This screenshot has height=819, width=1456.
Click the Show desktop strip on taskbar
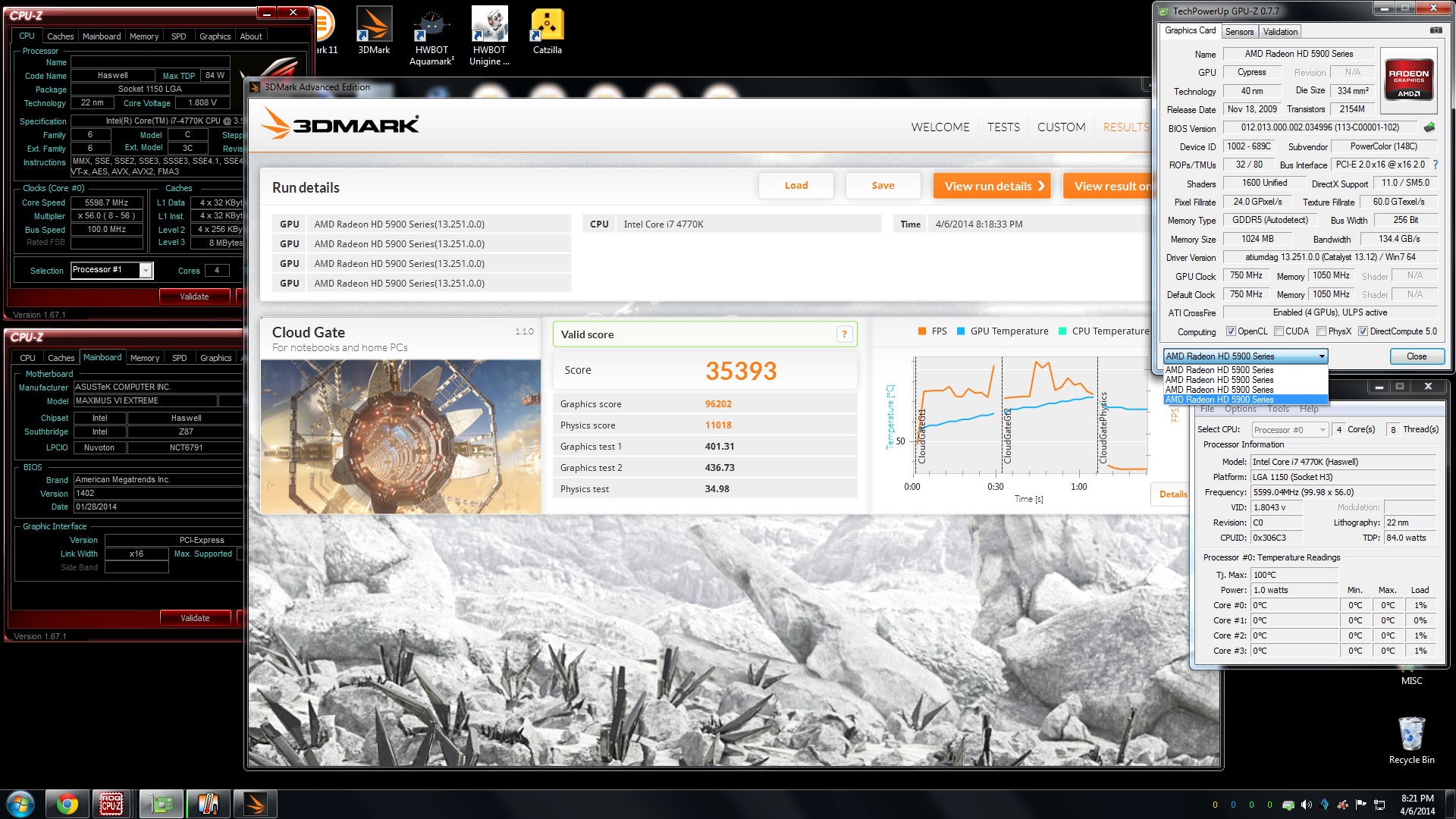pyautogui.click(x=1450, y=804)
